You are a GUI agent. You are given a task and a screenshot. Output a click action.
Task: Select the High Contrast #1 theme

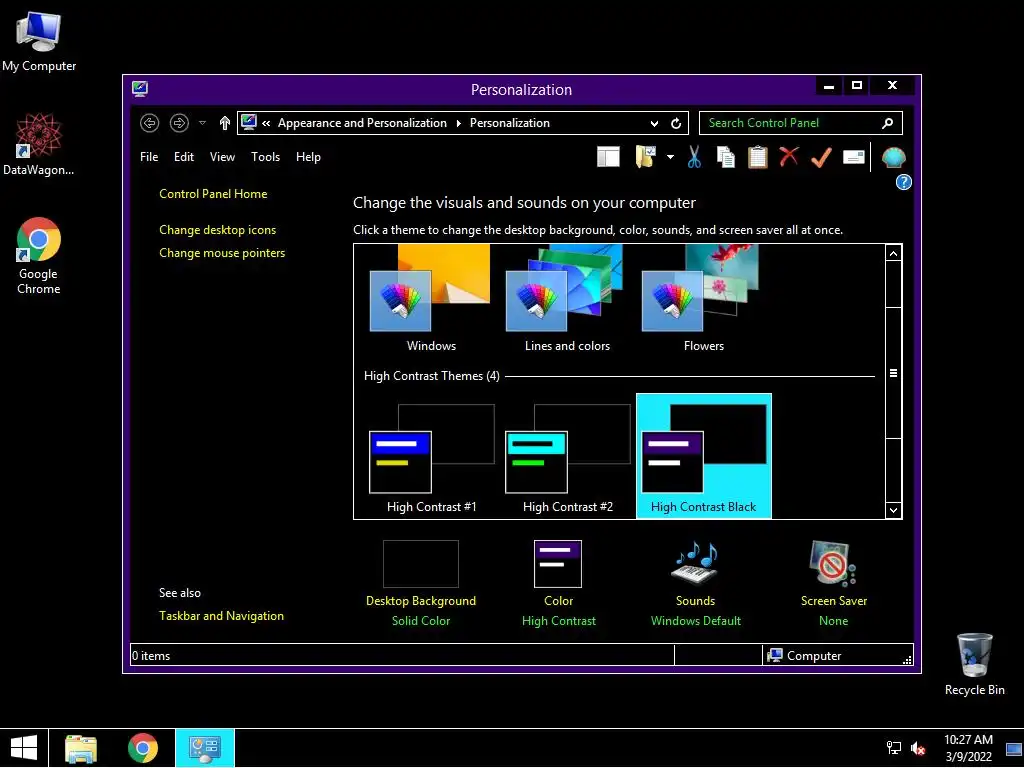click(x=431, y=457)
